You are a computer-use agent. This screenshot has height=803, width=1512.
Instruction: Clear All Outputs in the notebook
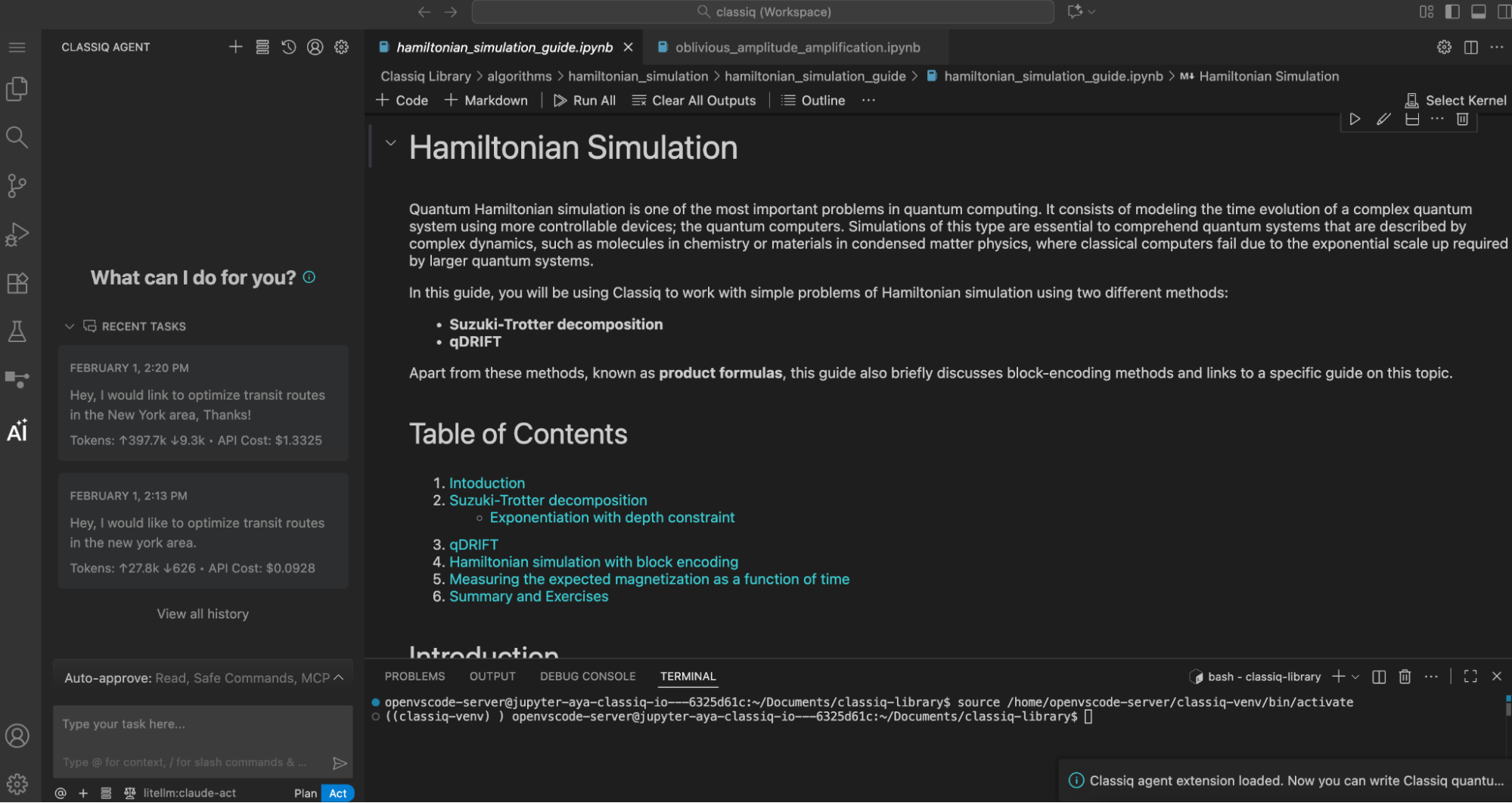click(694, 100)
